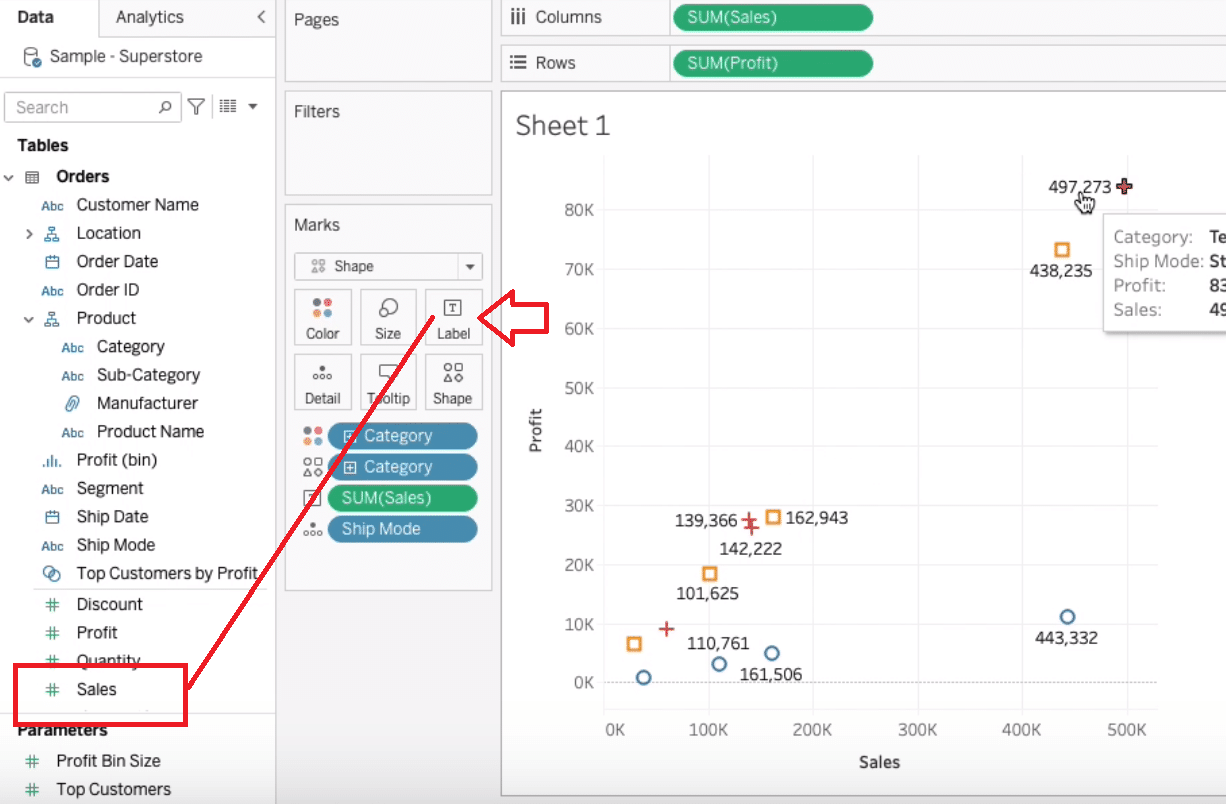Click the Profit axis title
This screenshot has height=804, width=1226.
[535, 430]
